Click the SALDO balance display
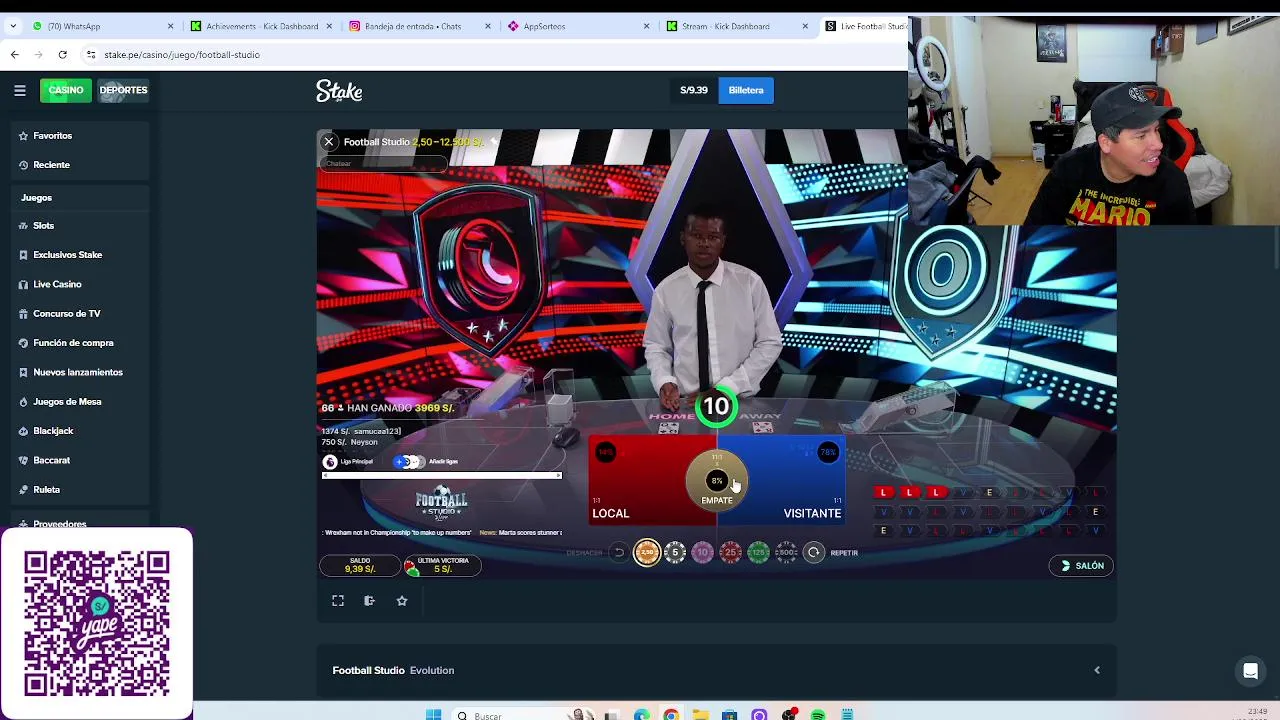This screenshot has height=720, width=1280. pyautogui.click(x=360, y=565)
